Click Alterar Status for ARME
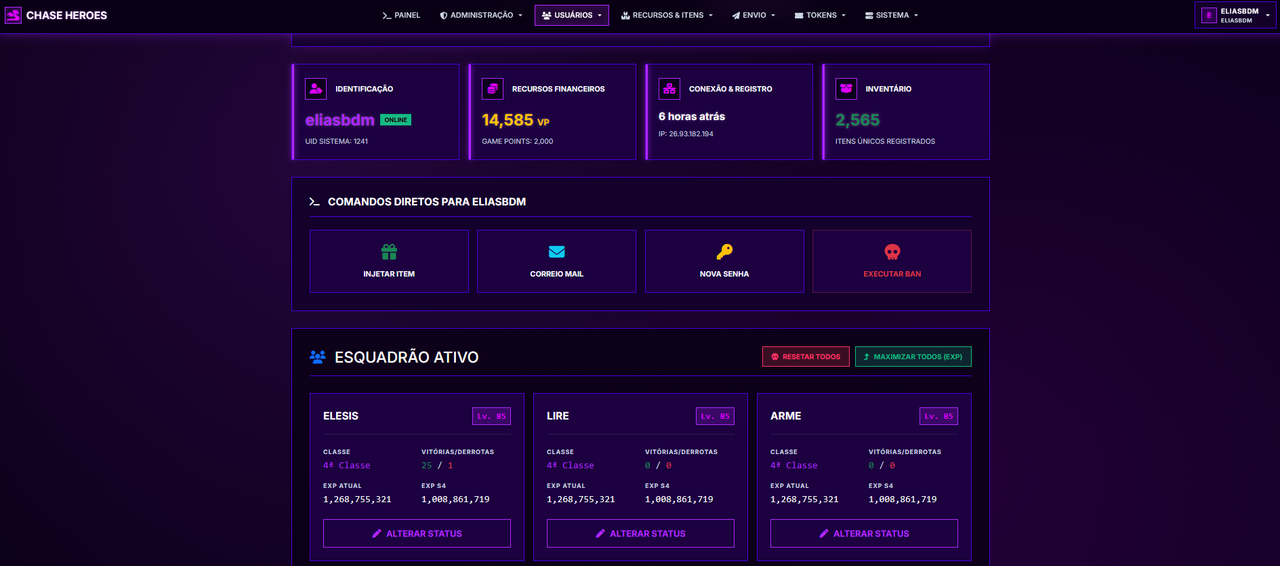 864,533
